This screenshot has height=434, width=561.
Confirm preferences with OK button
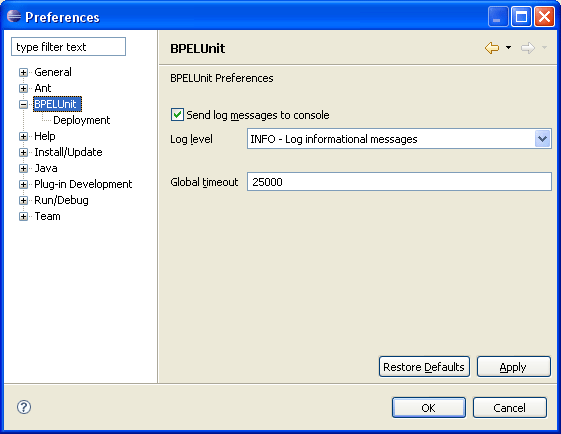429,408
